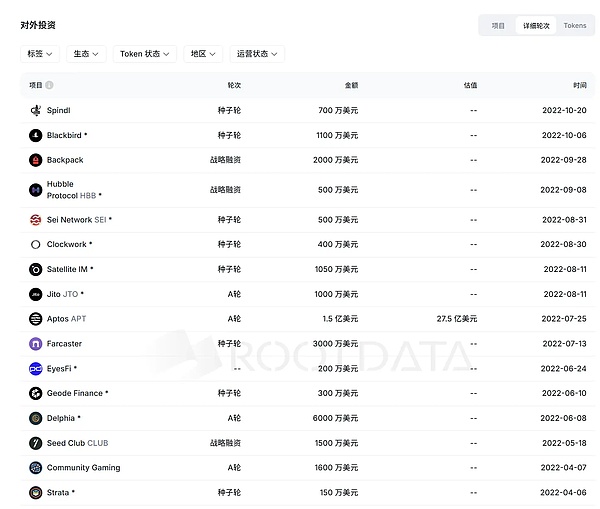The image size is (600, 509).
Task: Open the Strata project link
Action: pos(58,493)
